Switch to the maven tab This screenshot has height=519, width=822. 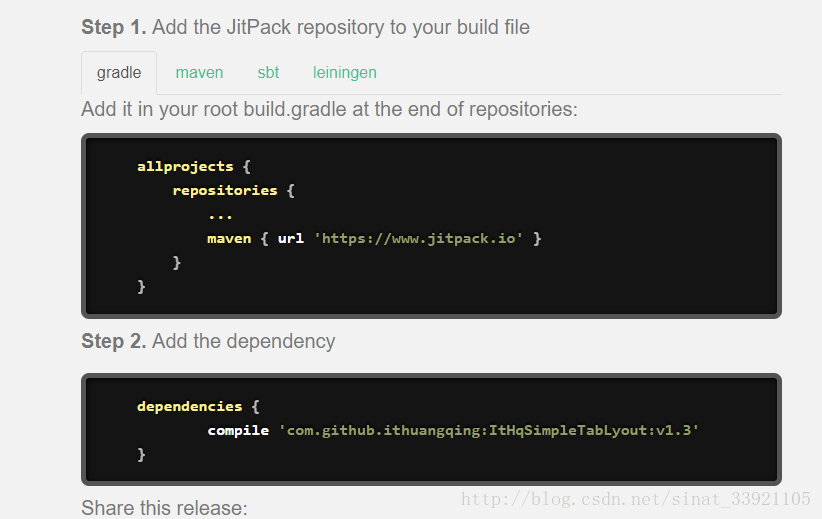point(199,72)
